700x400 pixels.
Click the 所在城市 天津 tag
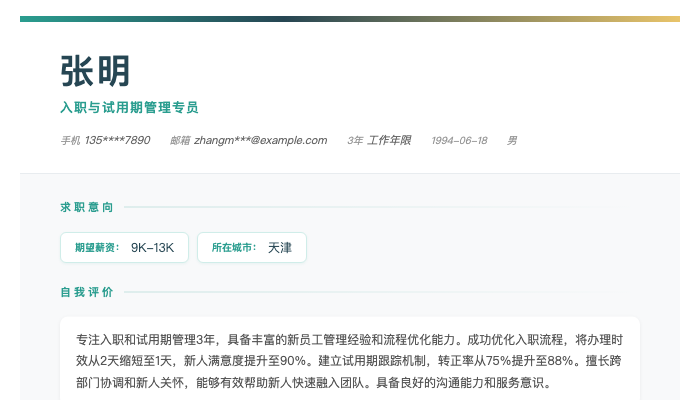pyautogui.click(x=252, y=247)
